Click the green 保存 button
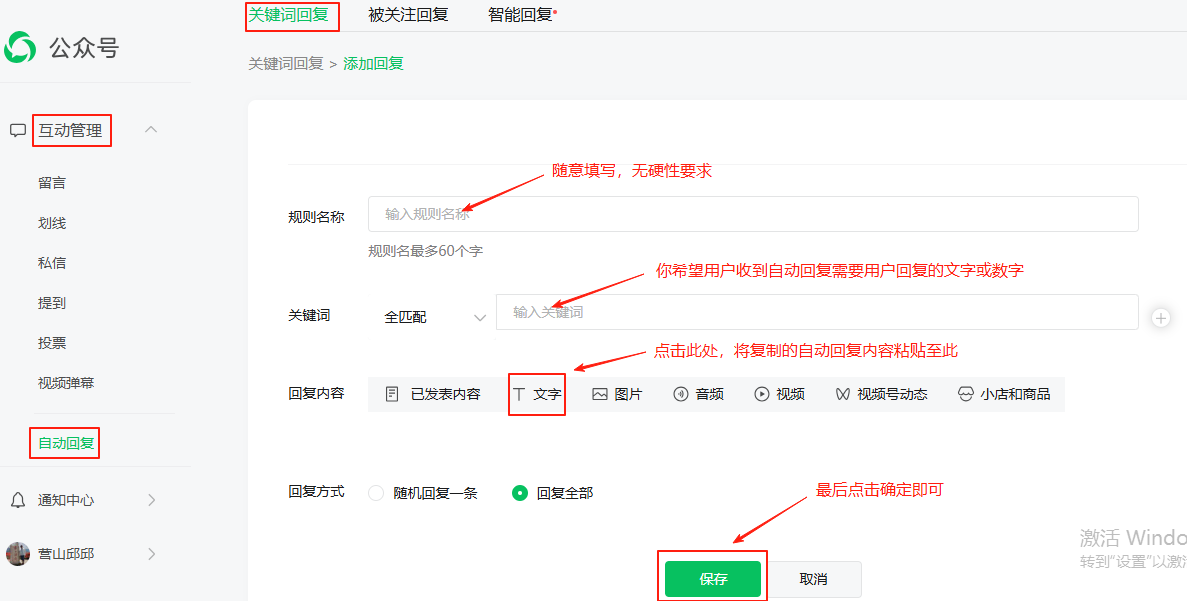The width and height of the screenshot is (1187, 601). pos(712,579)
